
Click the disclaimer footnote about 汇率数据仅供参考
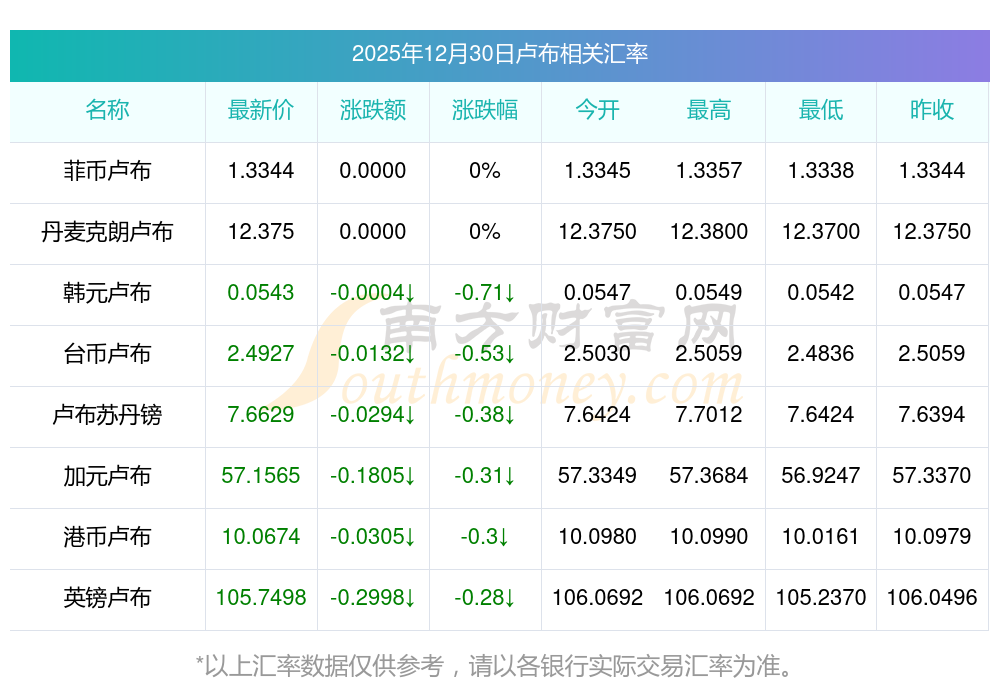[494, 666]
